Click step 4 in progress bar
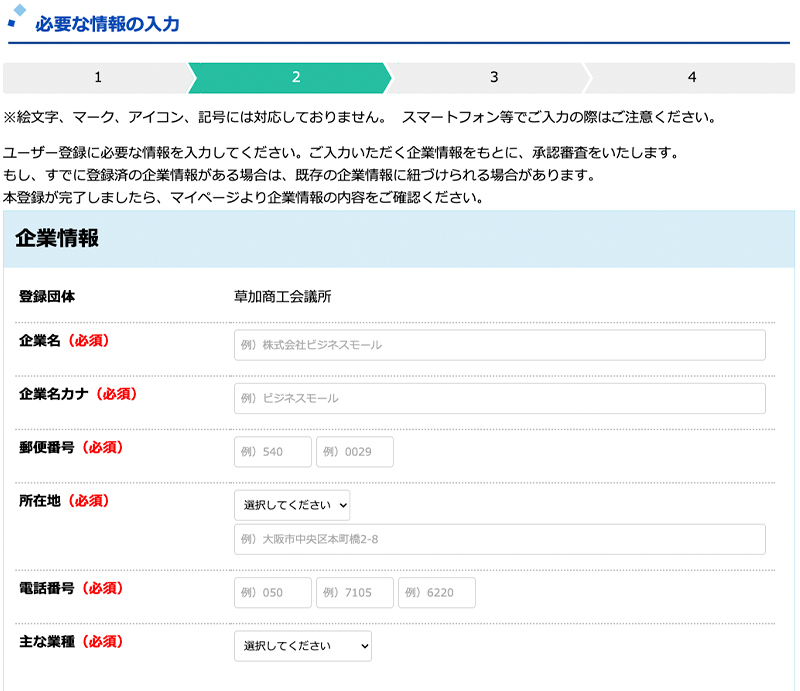The image size is (800, 691). point(691,77)
